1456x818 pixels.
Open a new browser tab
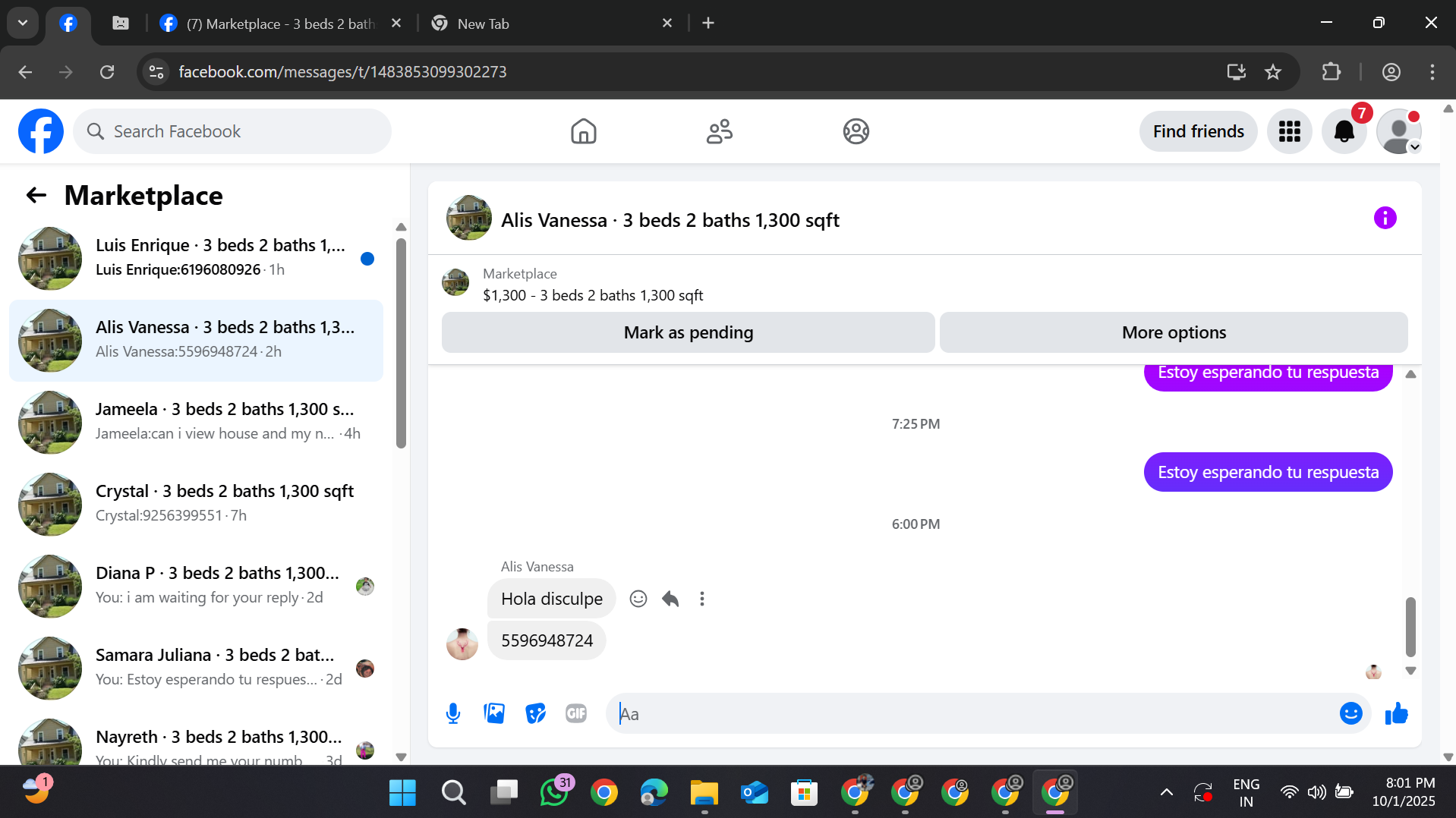tap(708, 24)
